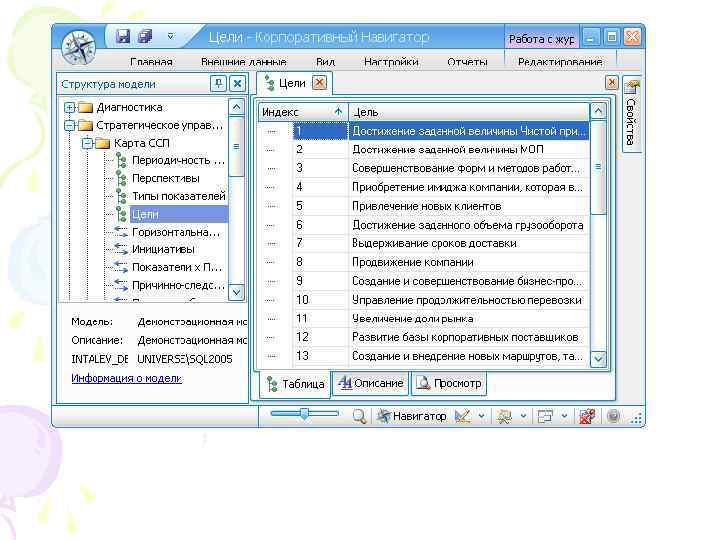Viewport: 720px width, 540px height.
Task: Open the Редактирование ribbon tab
Action: click(x=560, y=62)
